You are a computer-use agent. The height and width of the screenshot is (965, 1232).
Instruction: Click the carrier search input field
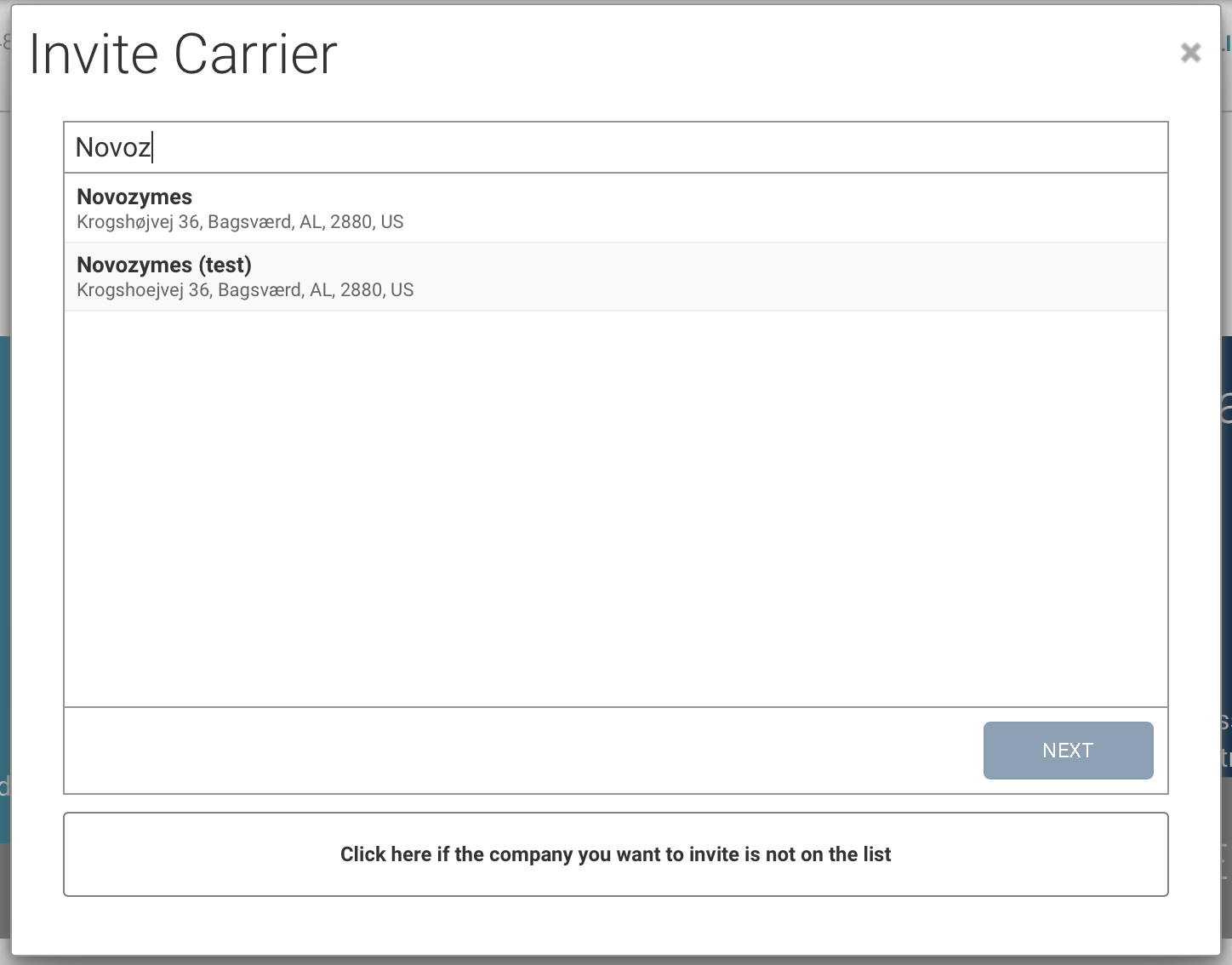(x=616, y=147)
